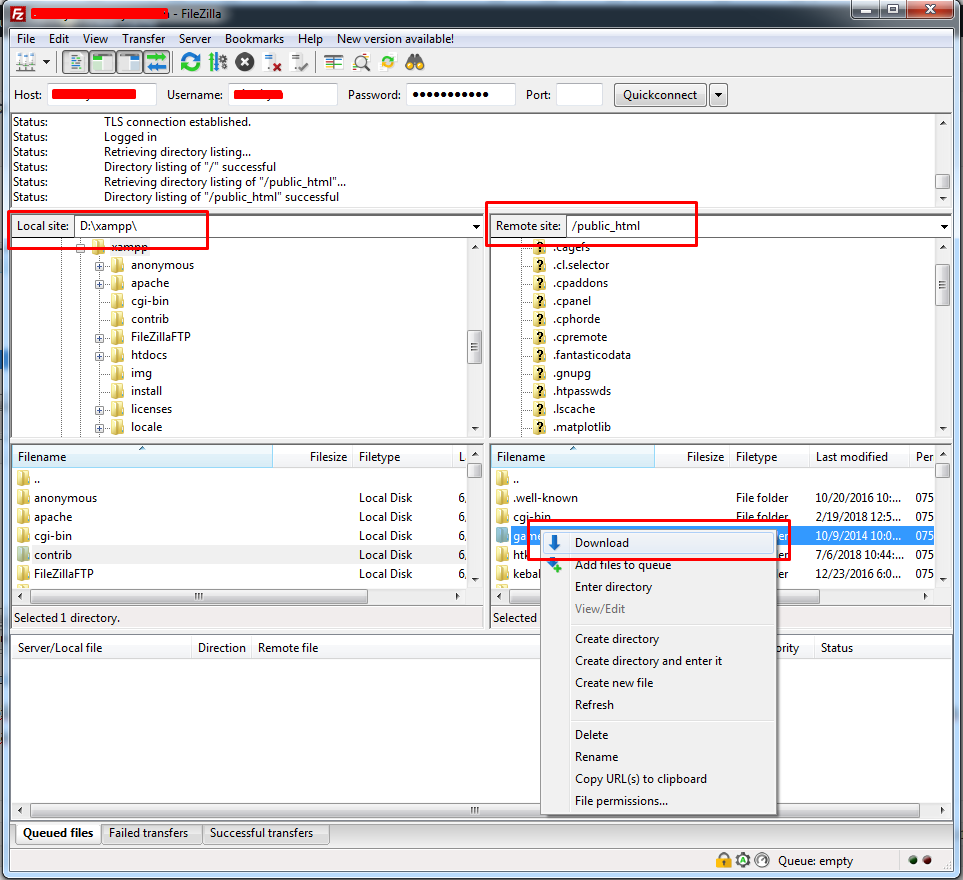
Task: Click the local file list horizontal scrollbar
Action: point(199,596)
